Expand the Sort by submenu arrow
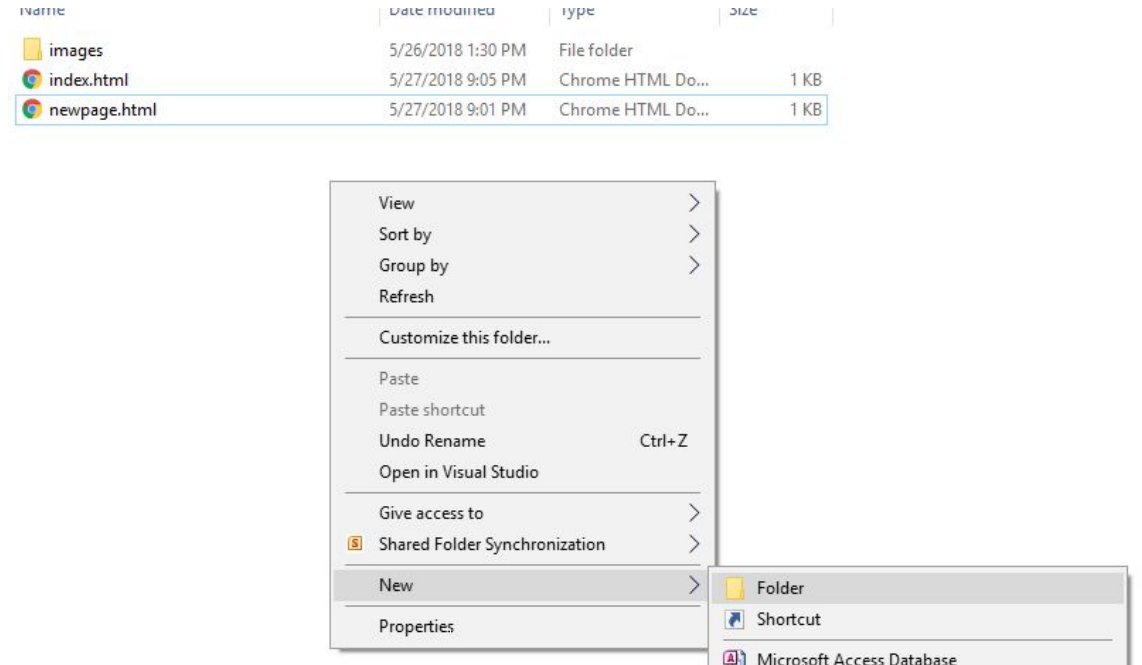The image size is (1142, 665). click(695, 234)
